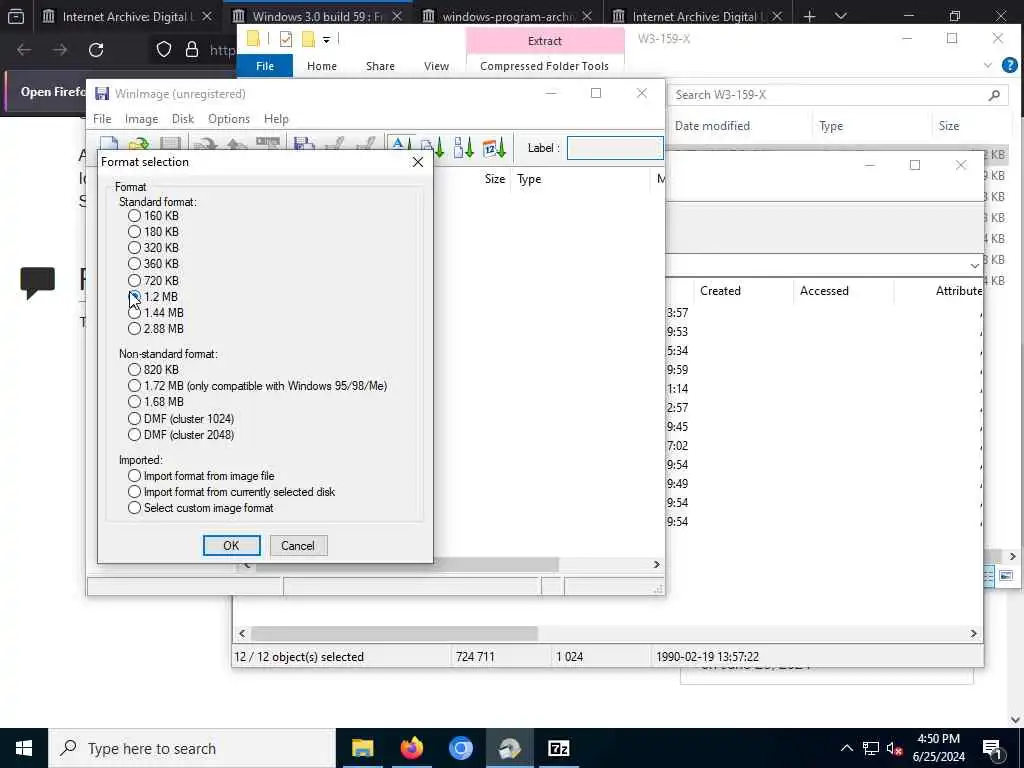Open the WinImage Image menu

tap(142, 119)
